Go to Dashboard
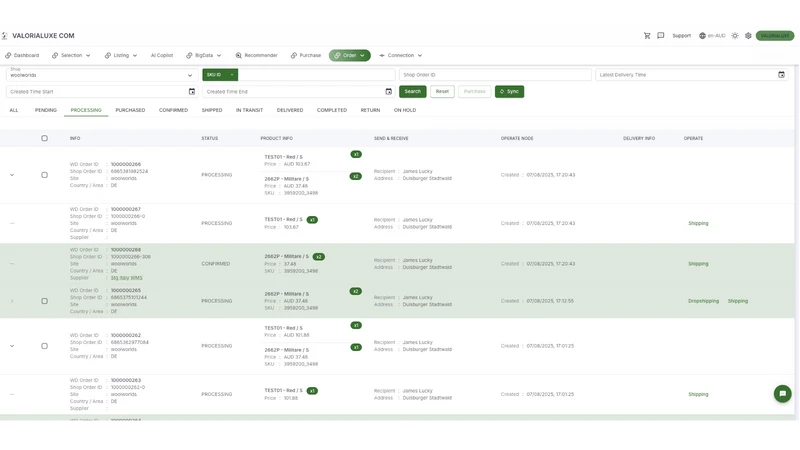This screenshot has width=800, height=450. pos(22,55)
